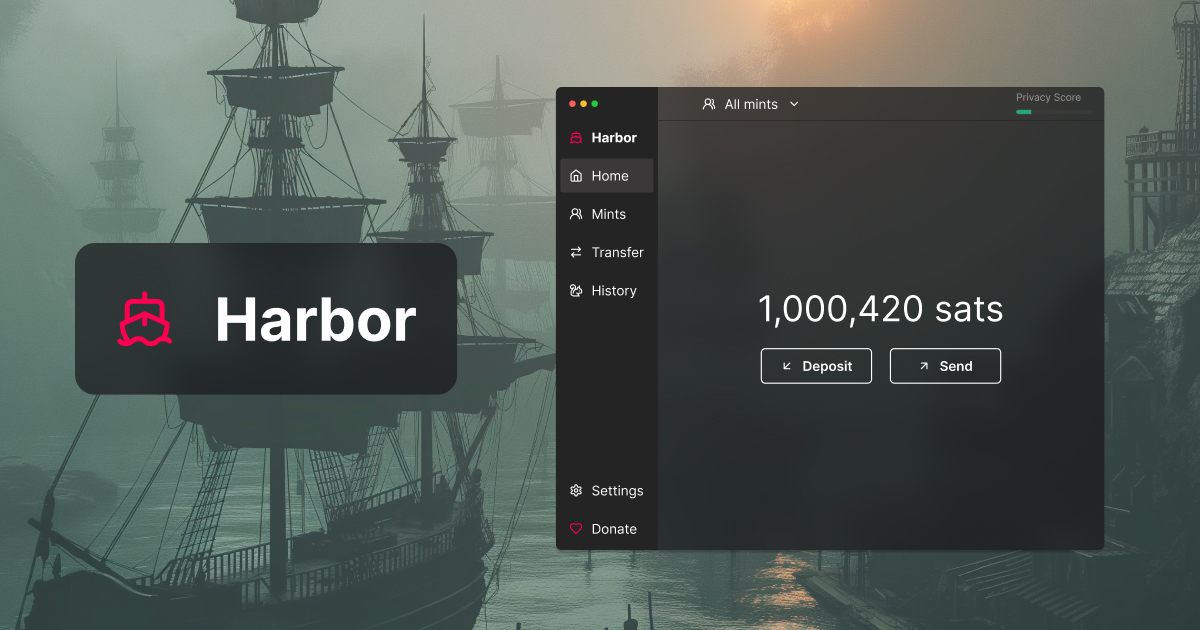This screenshot has width=1200, height=630.
Task: Click the 1,000,420 sats balance display
Action: (x=881, y=309)
